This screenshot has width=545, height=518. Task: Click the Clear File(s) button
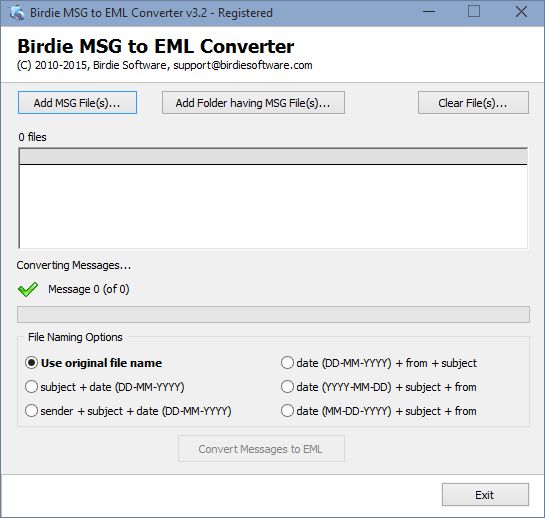[473, 103]
